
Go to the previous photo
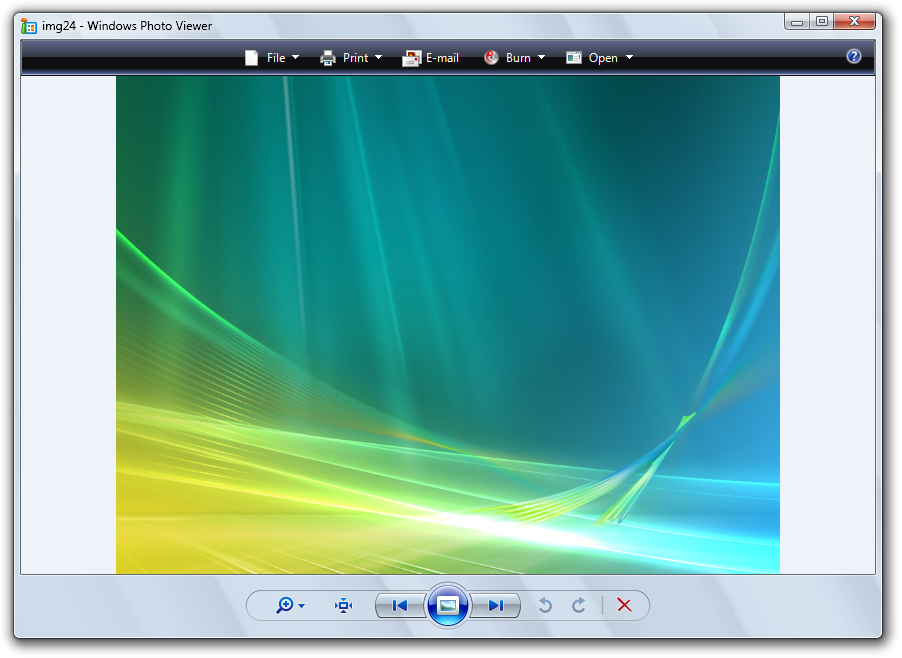[x=399, y=605]
